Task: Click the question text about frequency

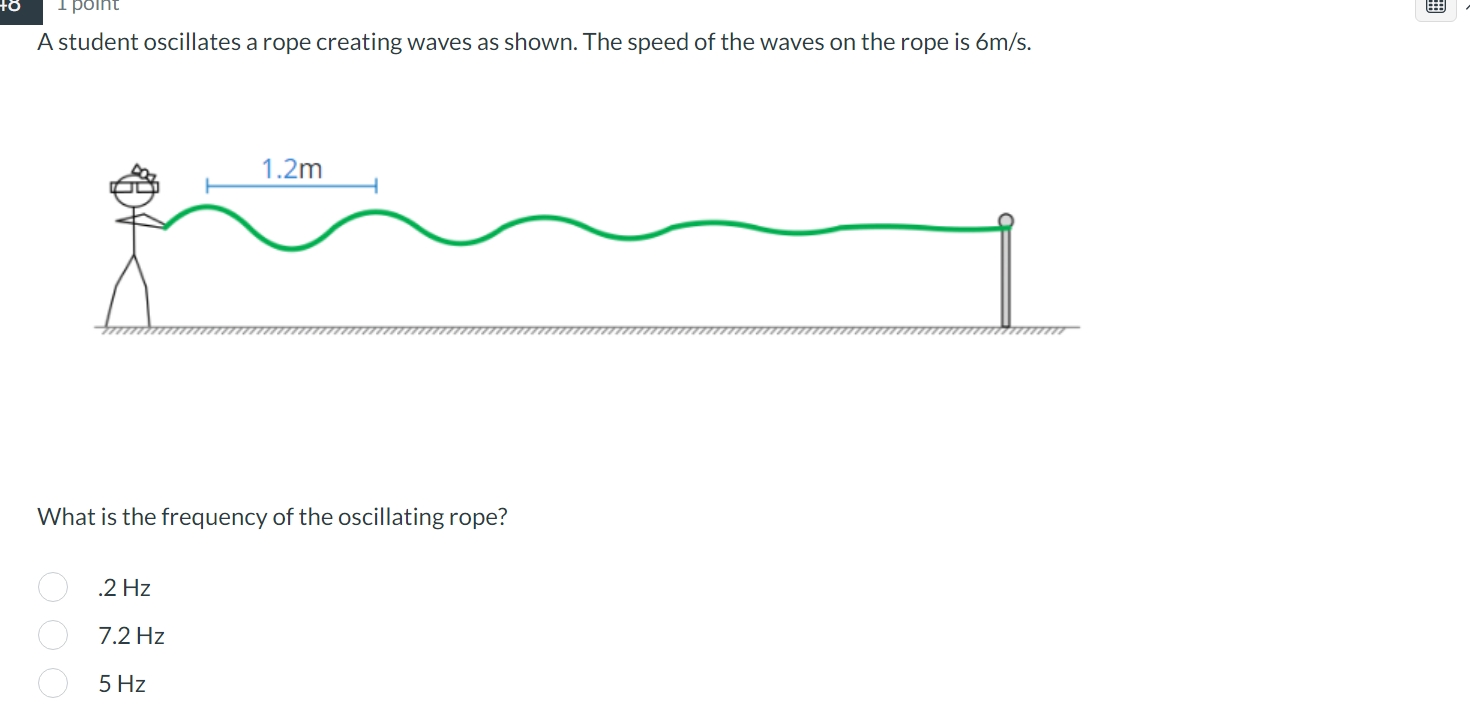Action: 272,516
